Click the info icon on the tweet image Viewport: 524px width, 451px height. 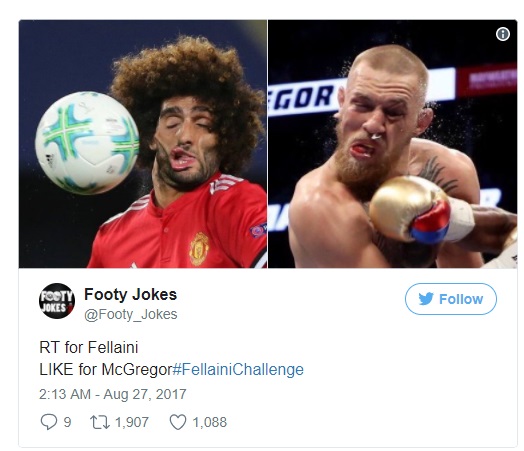pos(503,34)
